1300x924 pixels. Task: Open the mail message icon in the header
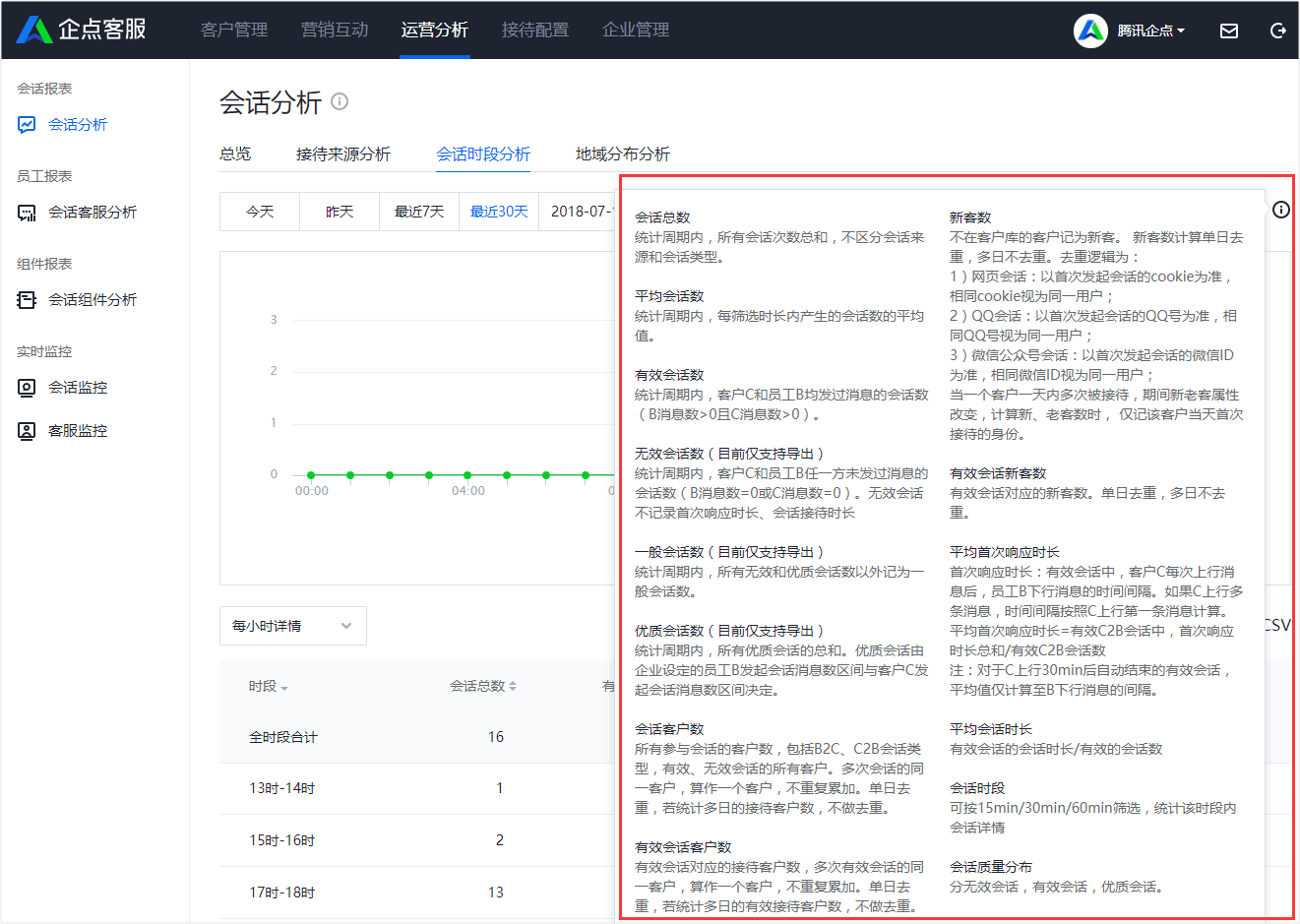[x=1228, y=31]
